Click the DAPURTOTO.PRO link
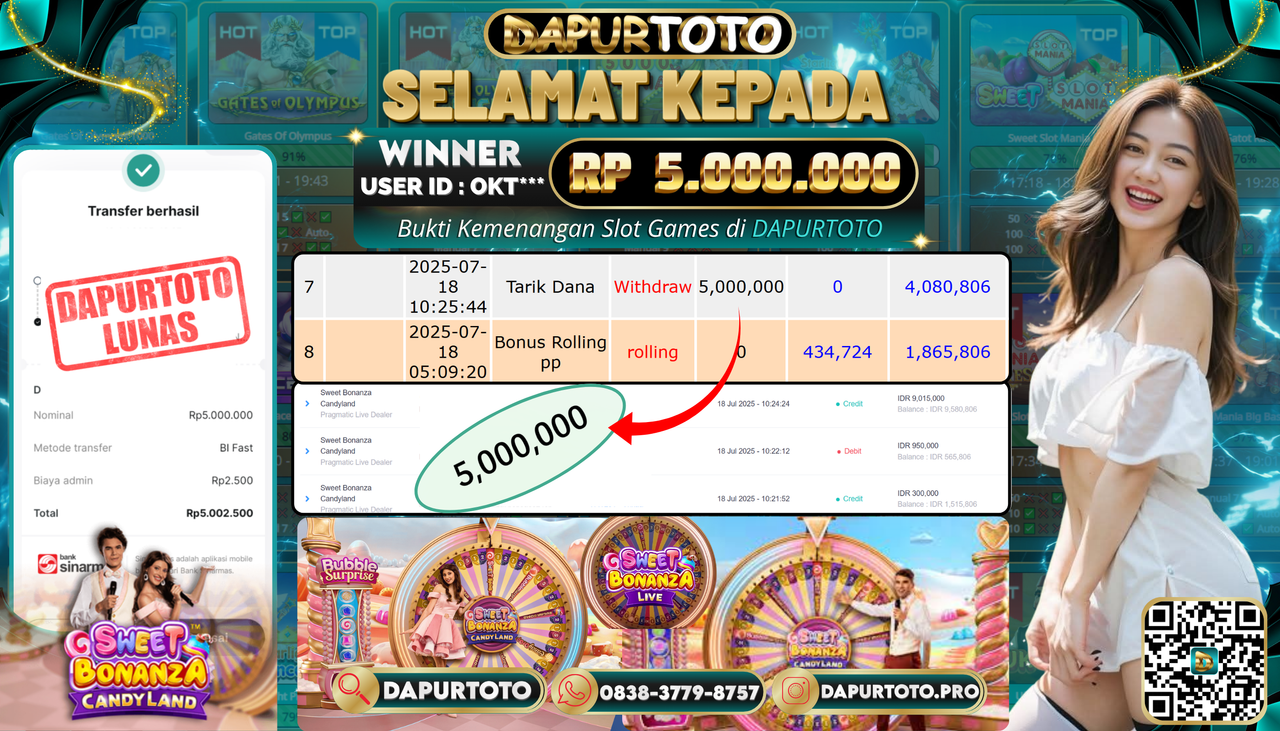 click(x=898, y=691)
